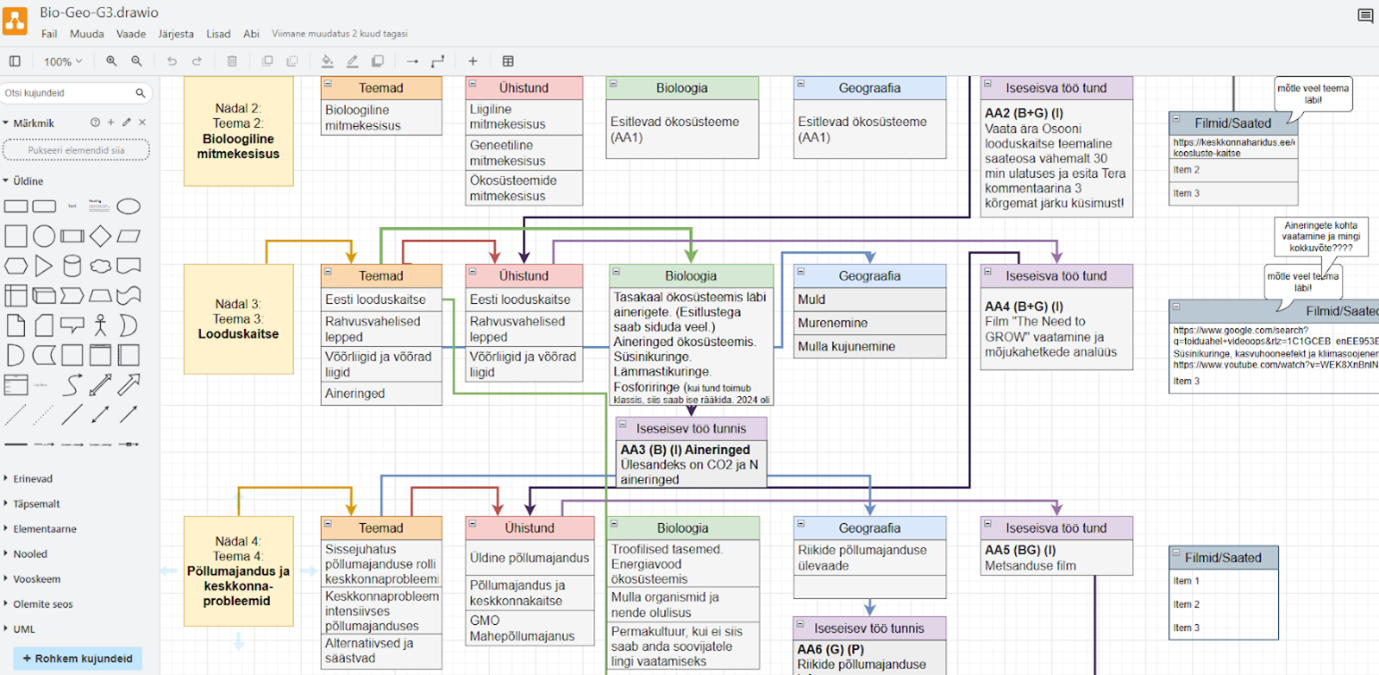Click the undo arrow icon
The width and height of the screenshot is (1379, 675).
tap(172, 62)
